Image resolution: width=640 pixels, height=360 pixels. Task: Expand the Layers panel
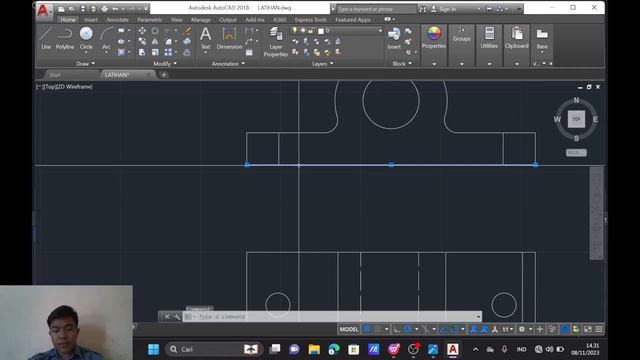coord(322,64)
